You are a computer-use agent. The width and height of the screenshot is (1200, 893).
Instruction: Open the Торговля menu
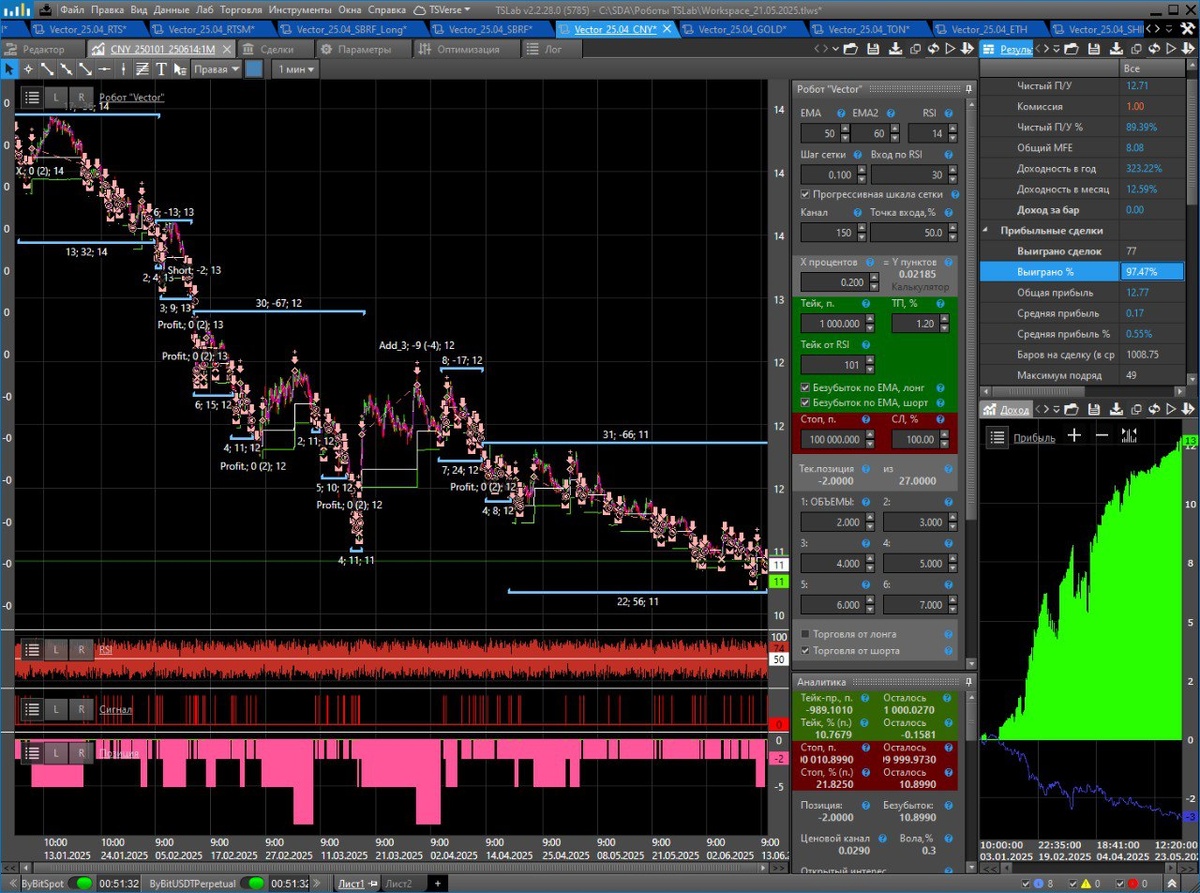(x=240, y=9)
